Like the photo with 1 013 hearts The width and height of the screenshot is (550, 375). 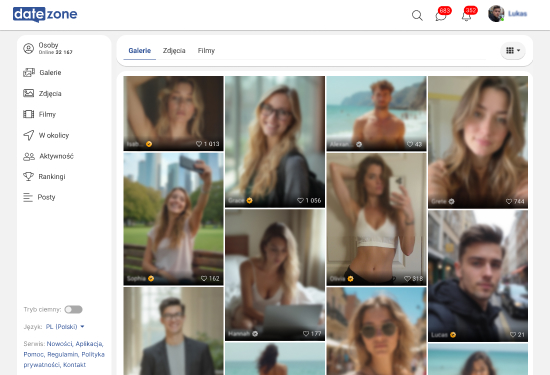point(199,144)
